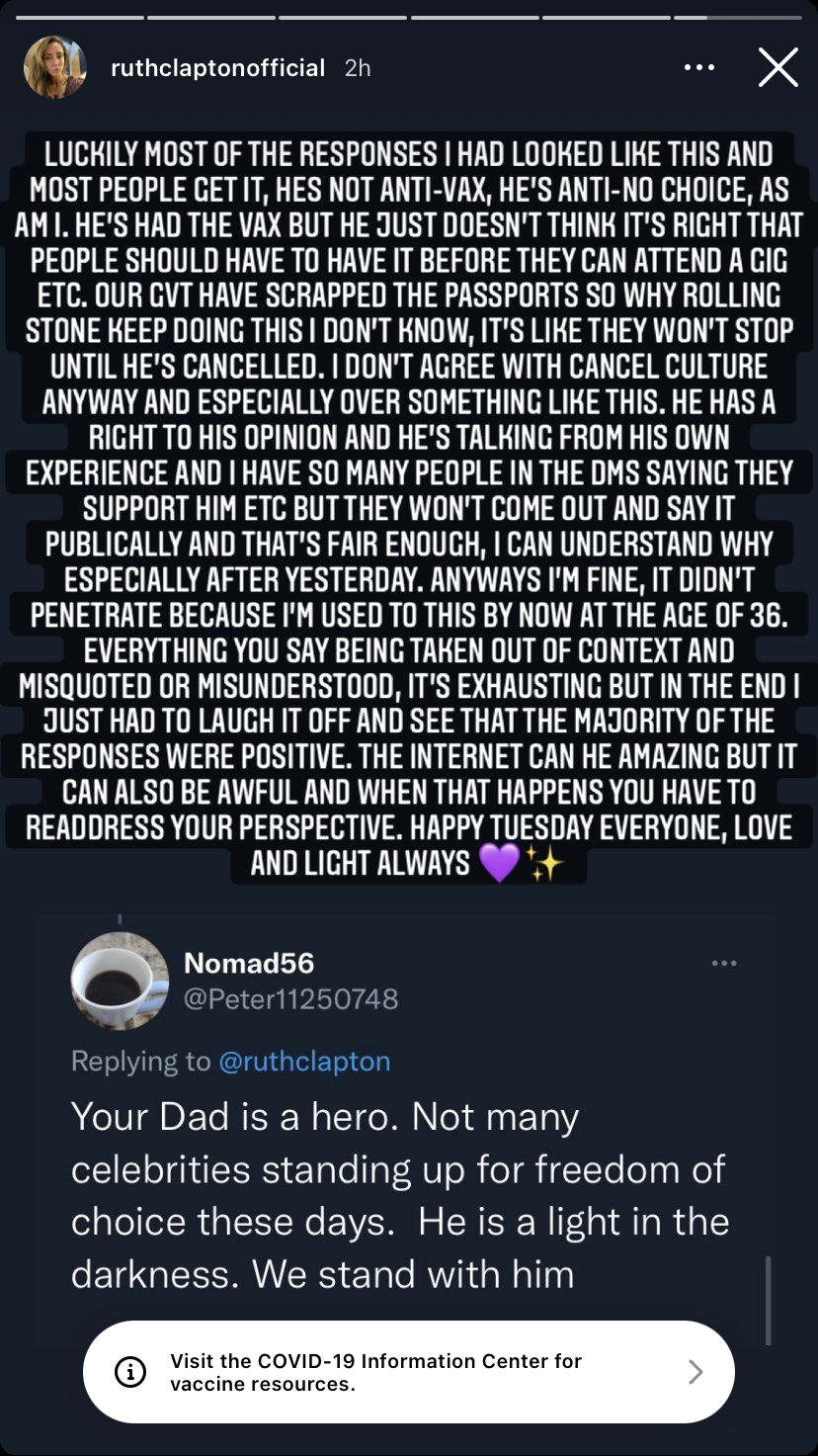Follow the @ruthclapton mention link
Screen dimensions: 818x1456
304,1062
